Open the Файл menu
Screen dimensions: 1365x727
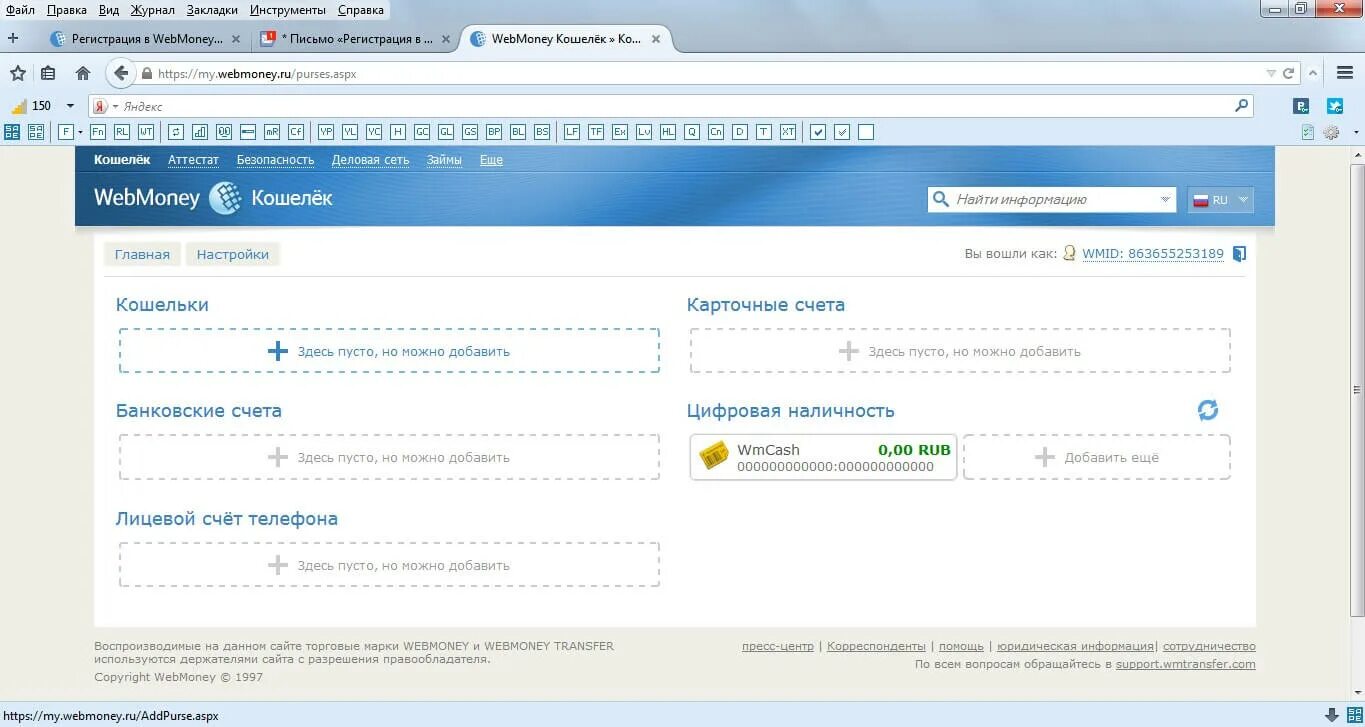[20, 10]
